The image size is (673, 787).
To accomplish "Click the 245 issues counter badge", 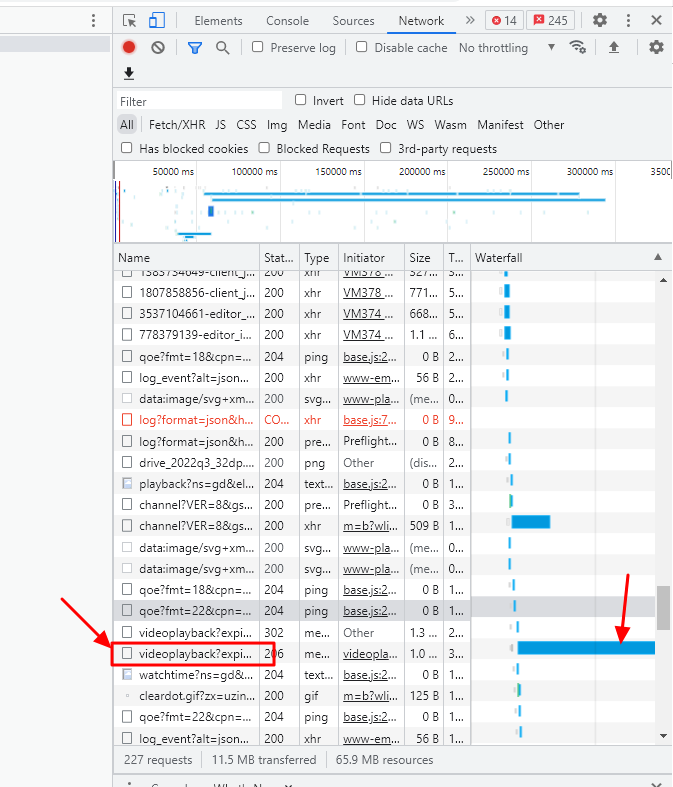I will [551, 21].
